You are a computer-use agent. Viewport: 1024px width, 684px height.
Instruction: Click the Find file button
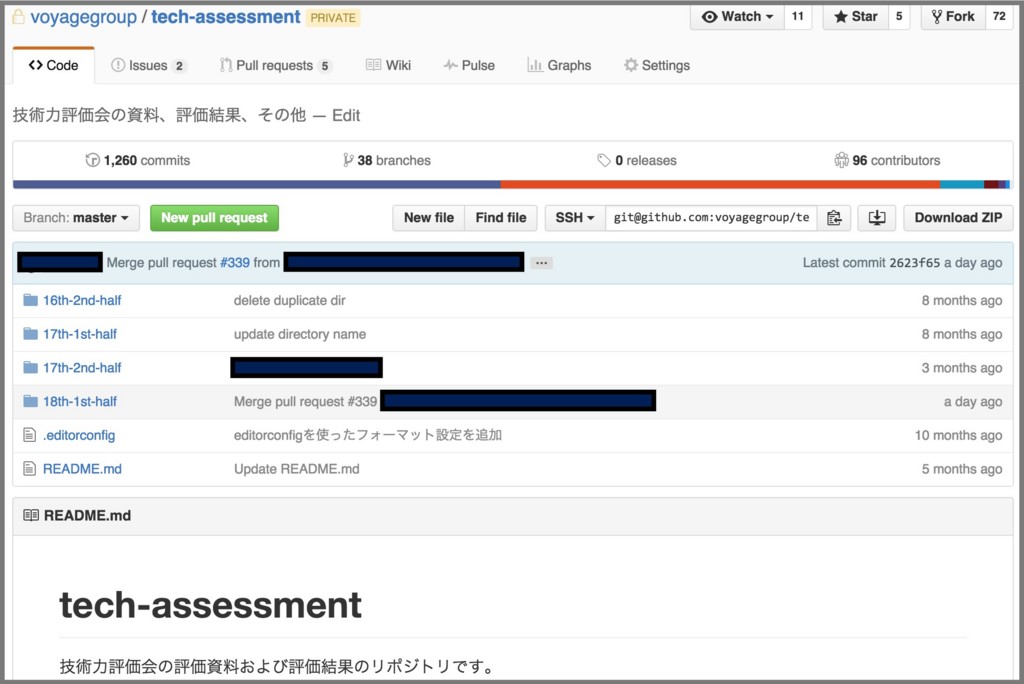pos(501,218)
